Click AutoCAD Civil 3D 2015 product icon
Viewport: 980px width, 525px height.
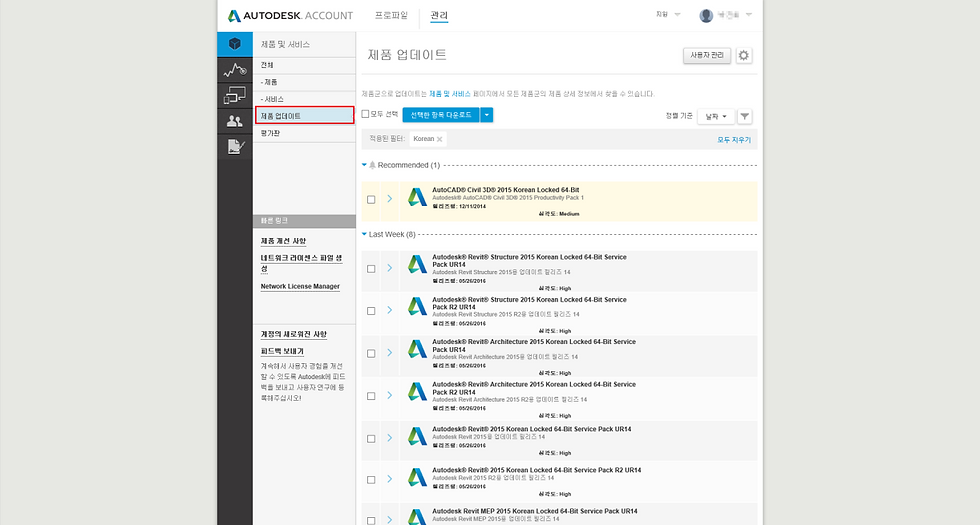click(x=418, y=198)
